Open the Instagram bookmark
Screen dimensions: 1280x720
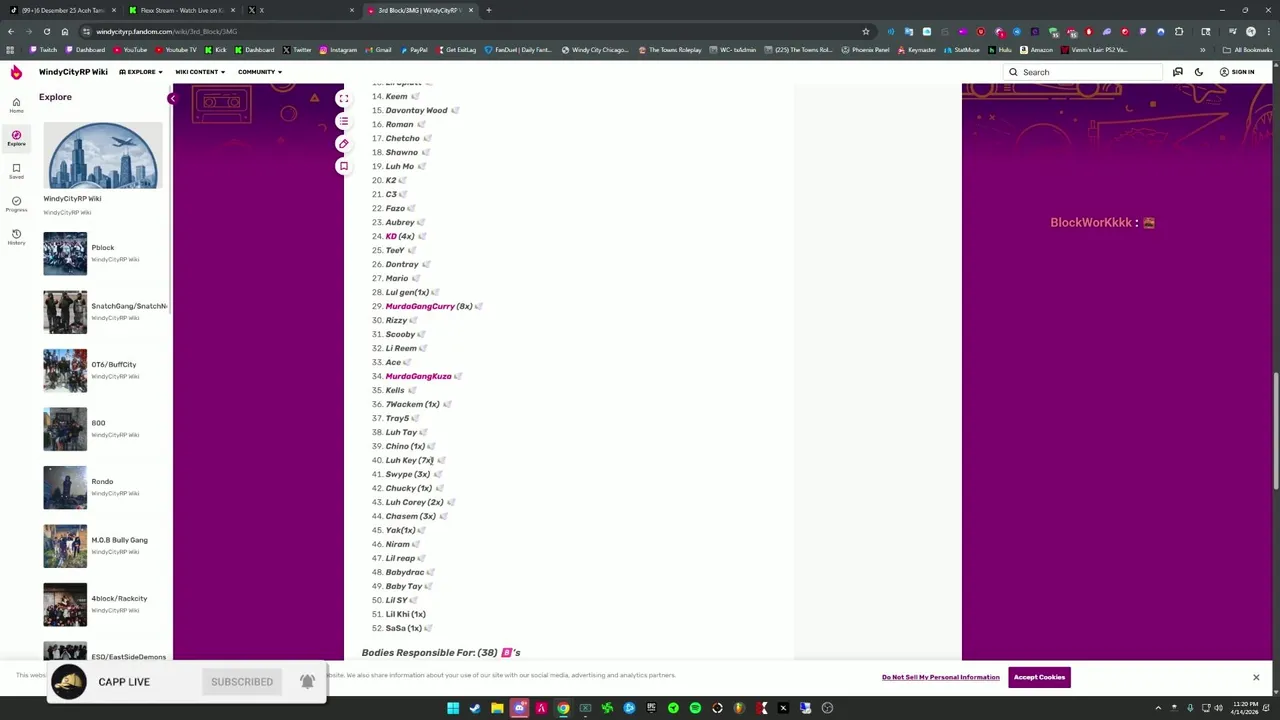tap(338, 50)
